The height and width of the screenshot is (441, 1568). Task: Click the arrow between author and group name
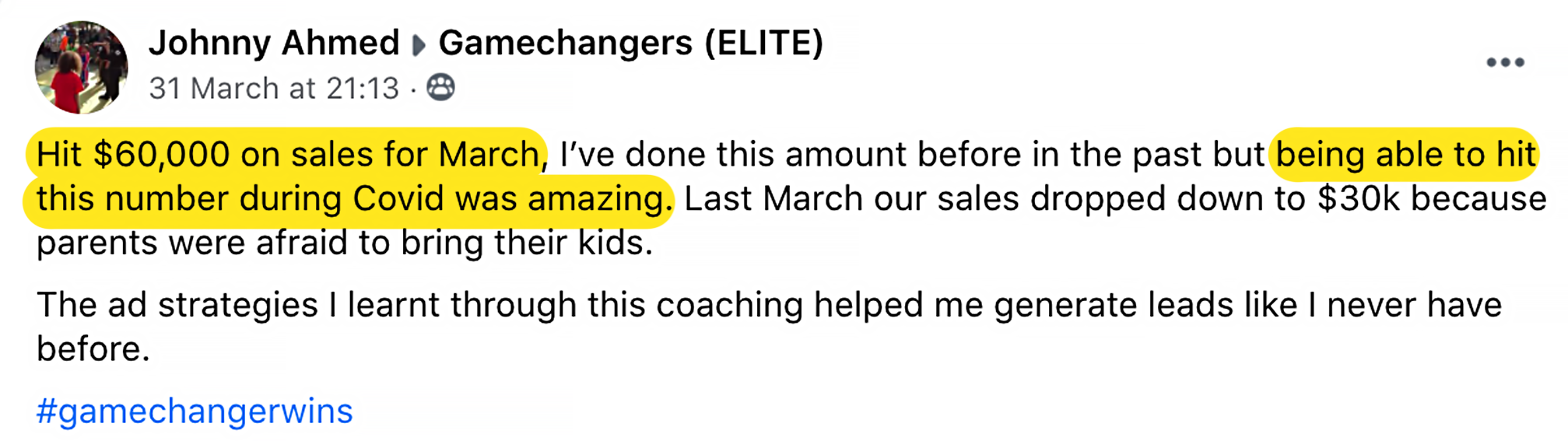point(419,45)
